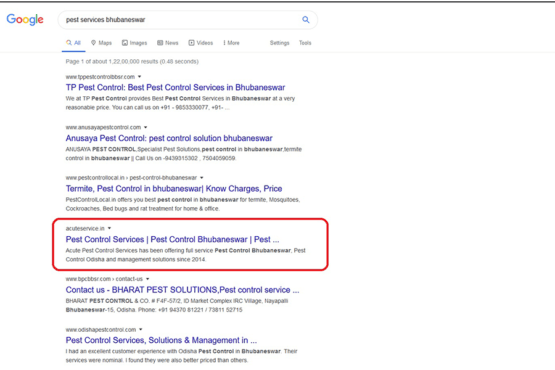Viewport: 555px width, 370px height.
Task: Click the Maps pin icon
Action: (93, 42)
